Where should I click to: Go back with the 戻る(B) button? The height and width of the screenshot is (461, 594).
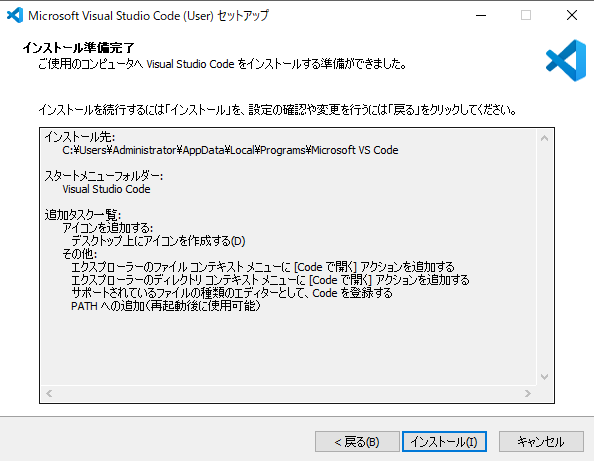click(x=357, y=442)
